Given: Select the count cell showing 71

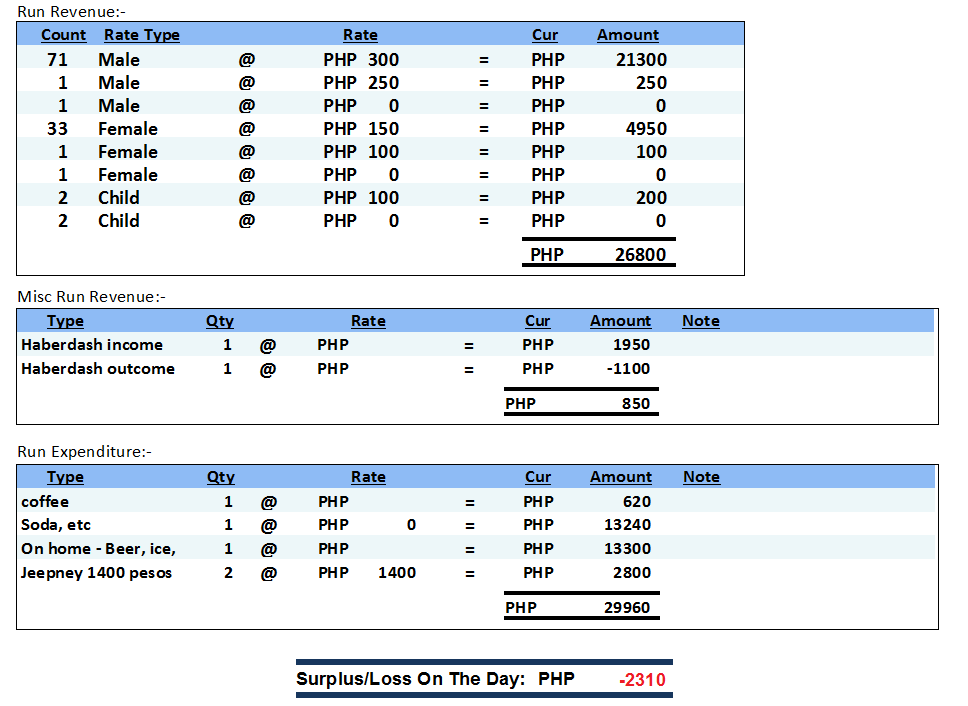Looking at the screenshot, I should tap(57, 60).
